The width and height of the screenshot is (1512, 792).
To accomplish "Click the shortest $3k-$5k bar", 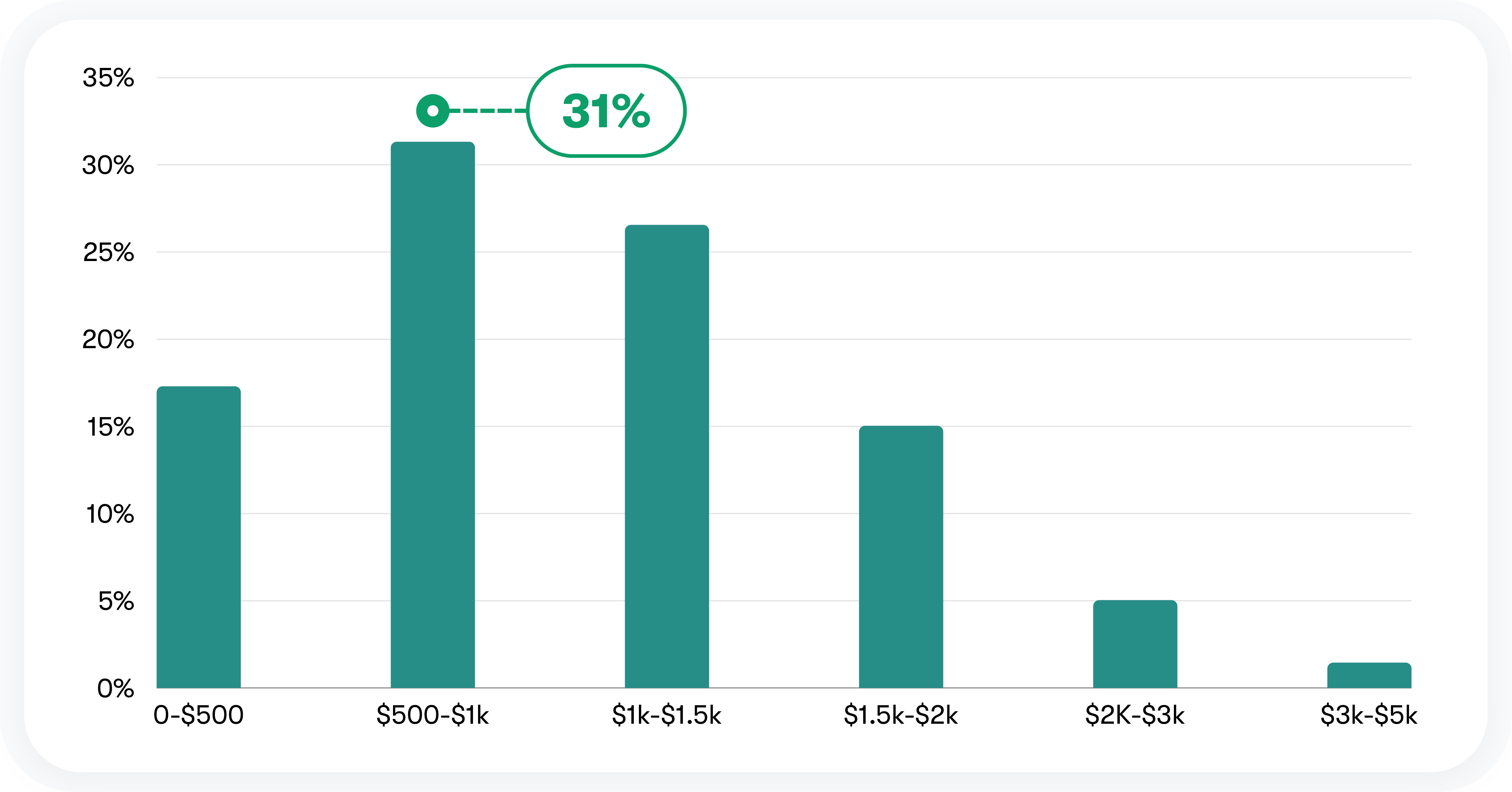I will 1369,675.
